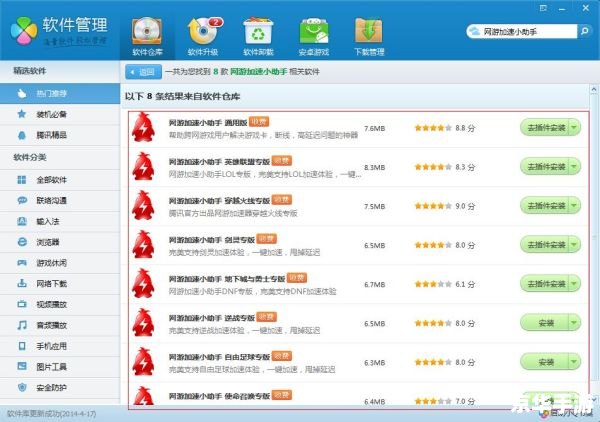600x422 pixels.
Task: Open 网游加速小助手 穿越火线专版 title link
Action: click(x=219, y=200)
